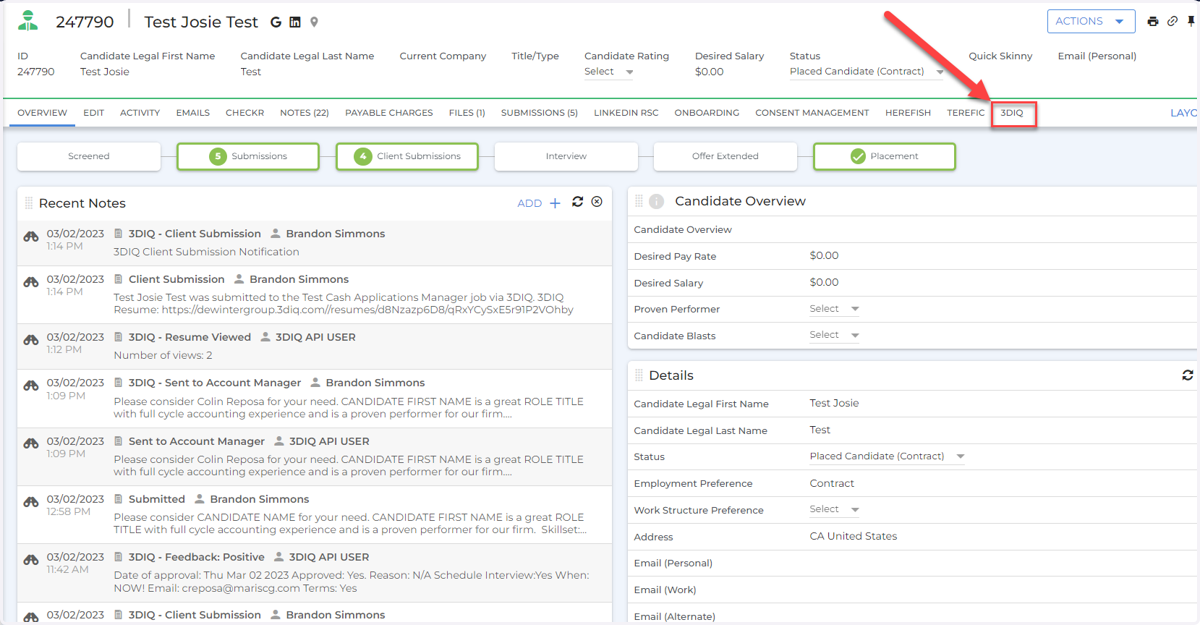The image size is (1200, 625).
Task: Click the green 5 badge on Submissions
Action: pyautogui.click(x=217, y=156)
